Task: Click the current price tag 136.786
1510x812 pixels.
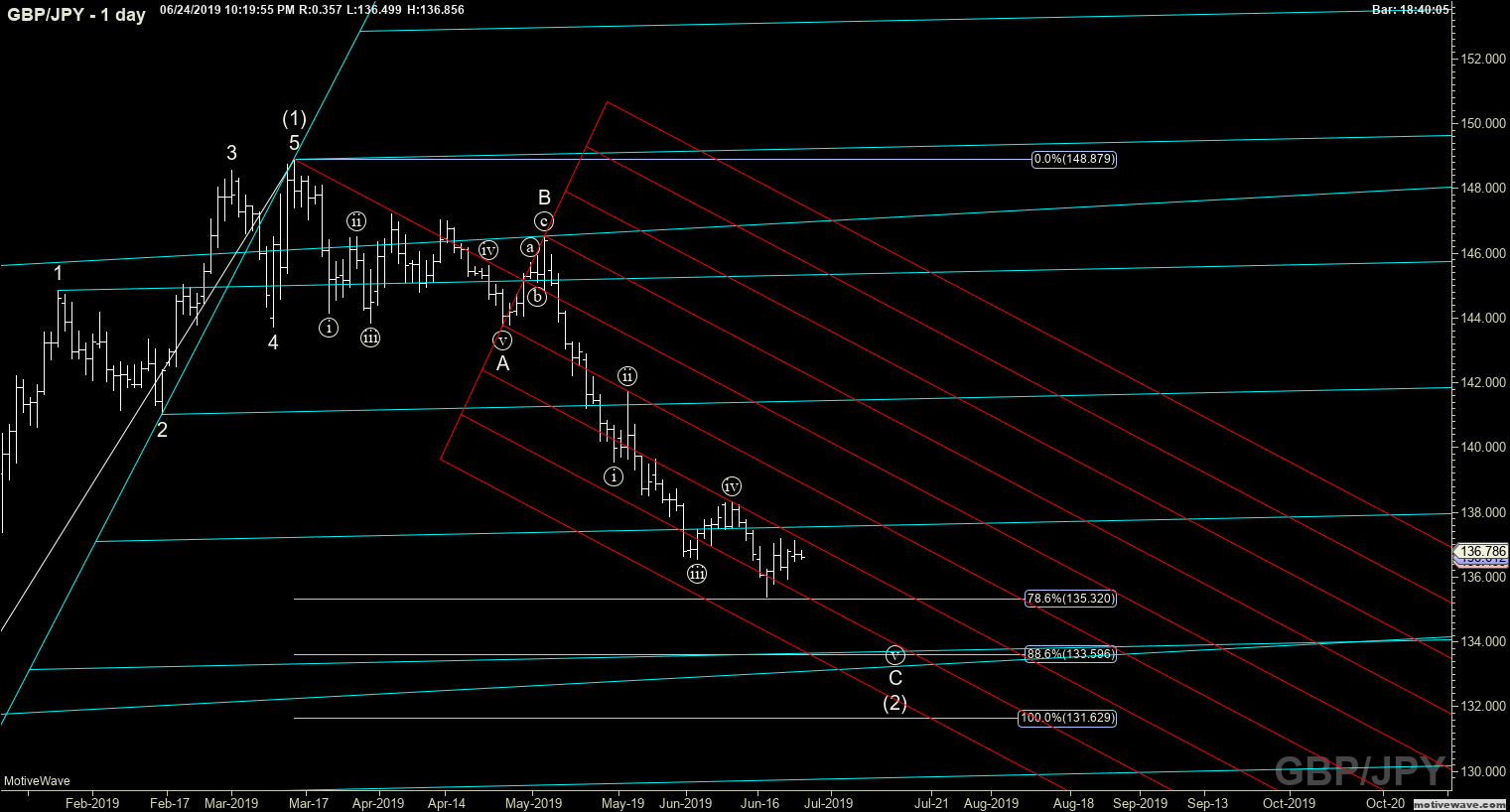Action: (1483, 551)
